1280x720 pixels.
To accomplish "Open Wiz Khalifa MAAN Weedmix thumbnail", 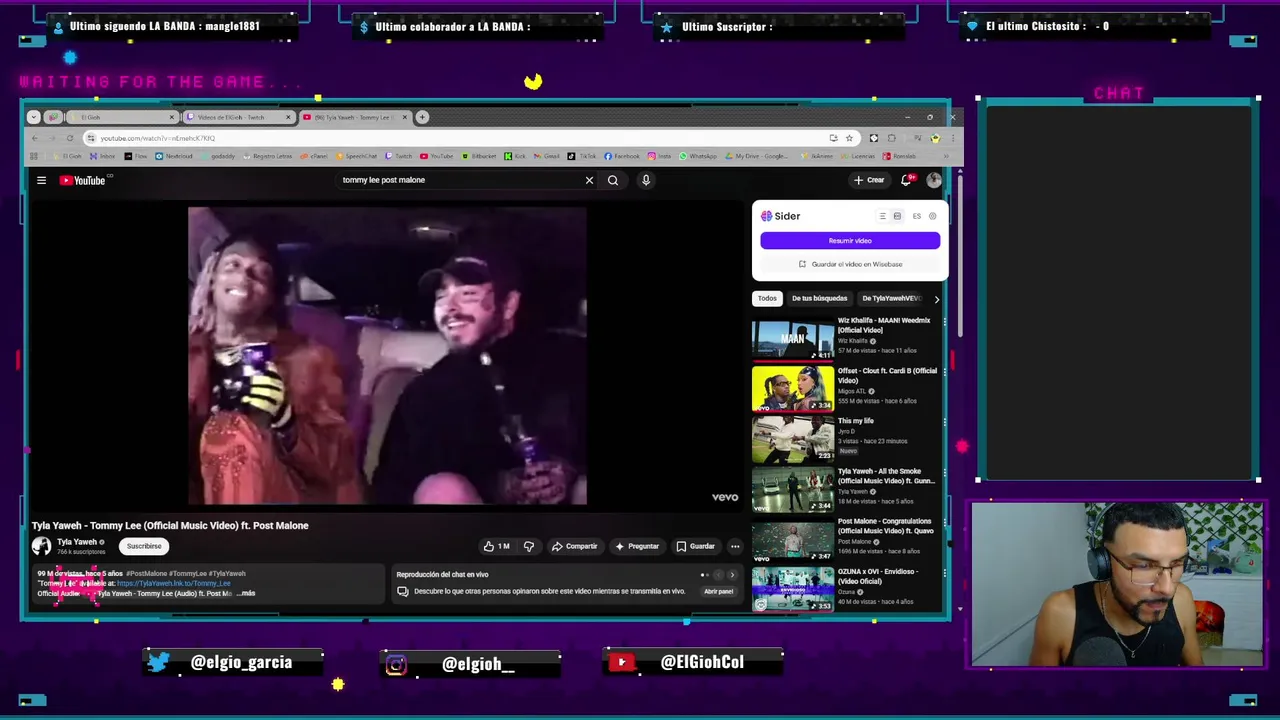I will pos(793,340).
